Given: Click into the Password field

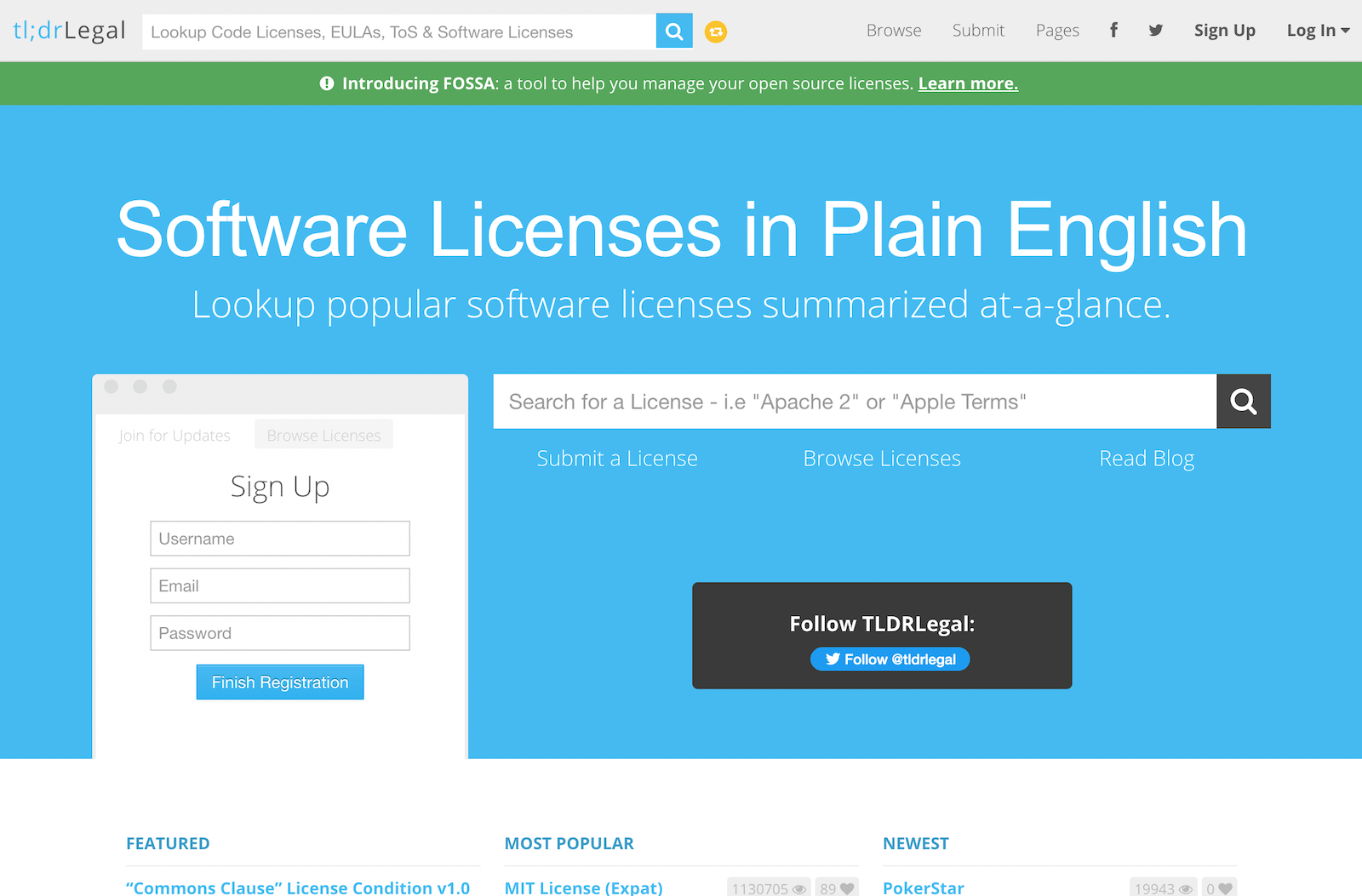Looking at the screenshot, I should tap(280, 633).
